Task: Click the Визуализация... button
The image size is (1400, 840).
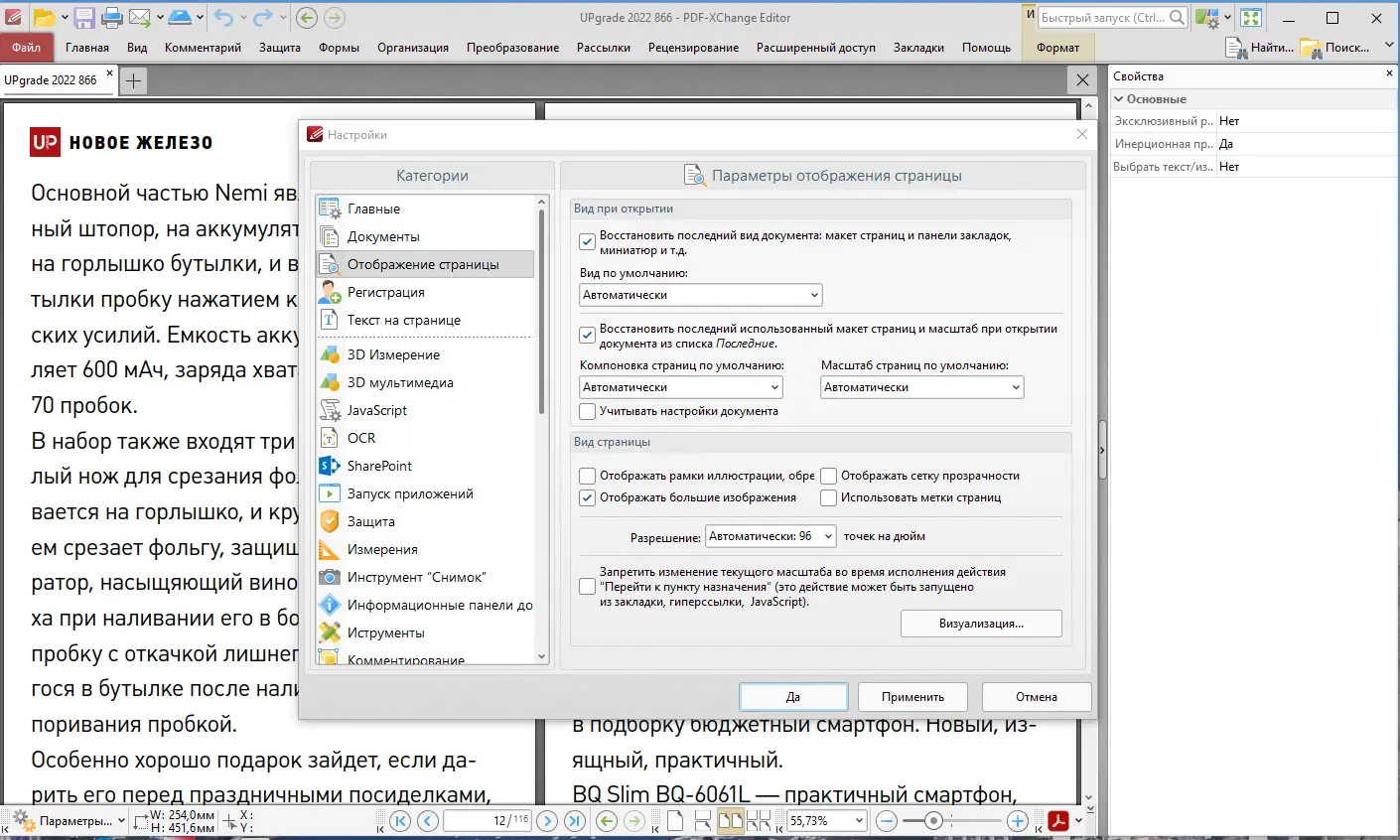Action: (981, 624)
